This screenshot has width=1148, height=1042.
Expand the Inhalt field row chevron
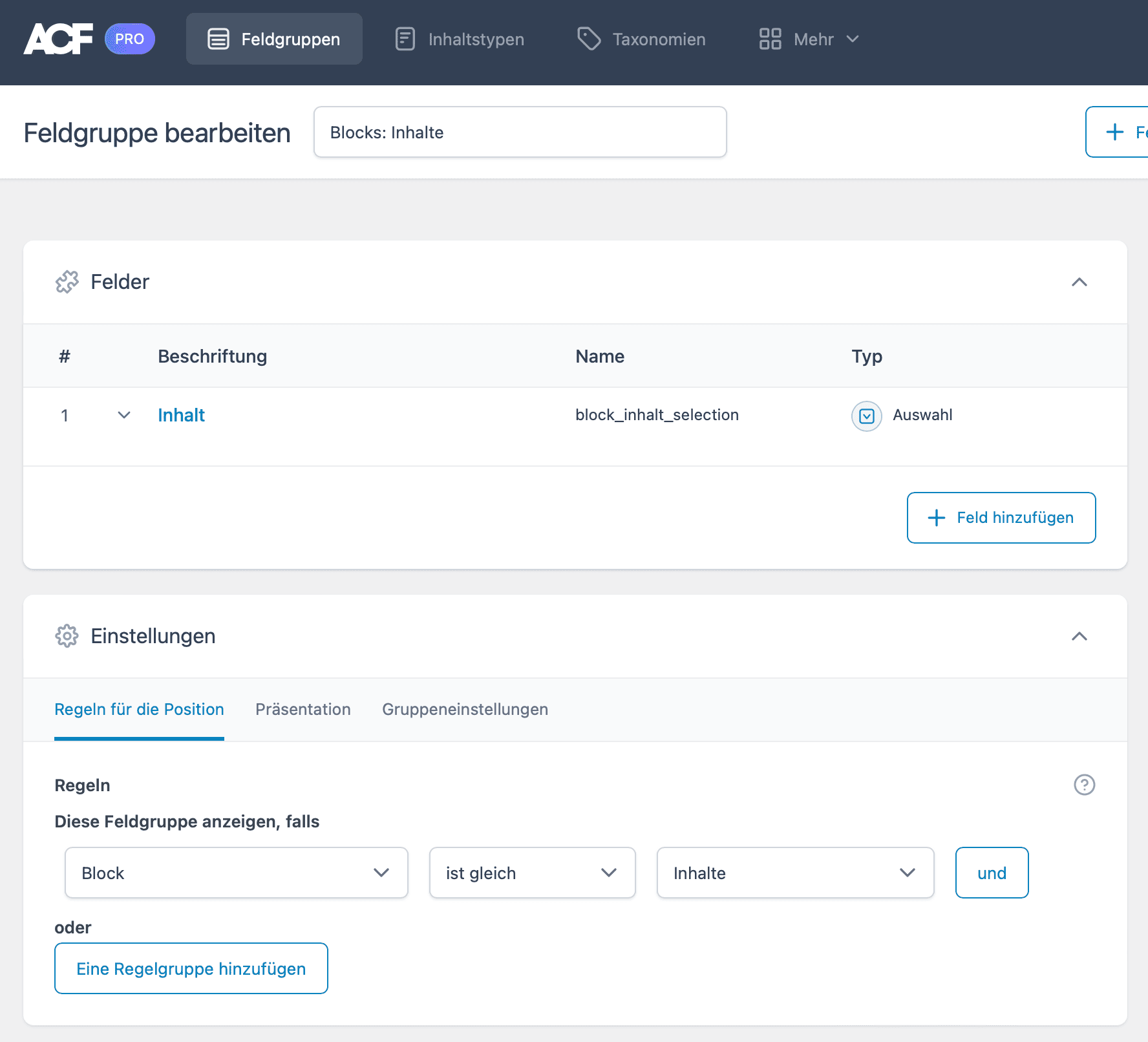coord(124,415)
